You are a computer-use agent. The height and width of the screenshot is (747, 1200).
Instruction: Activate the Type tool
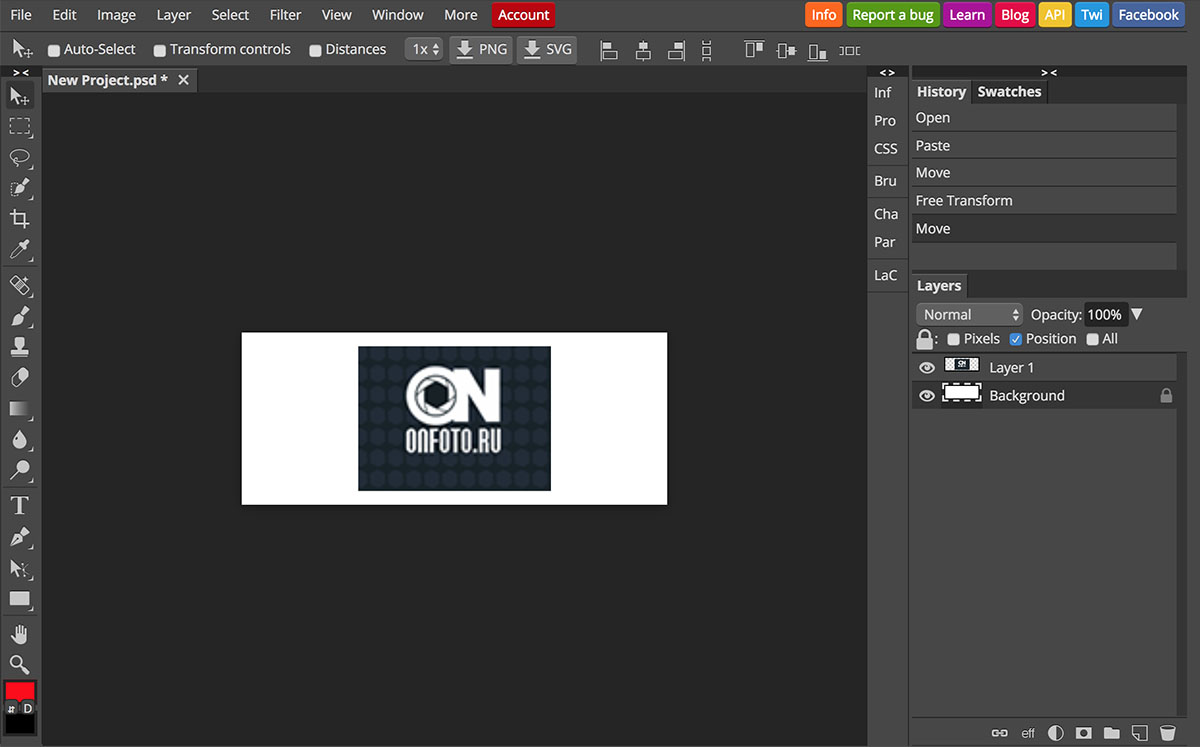point(20,505)
